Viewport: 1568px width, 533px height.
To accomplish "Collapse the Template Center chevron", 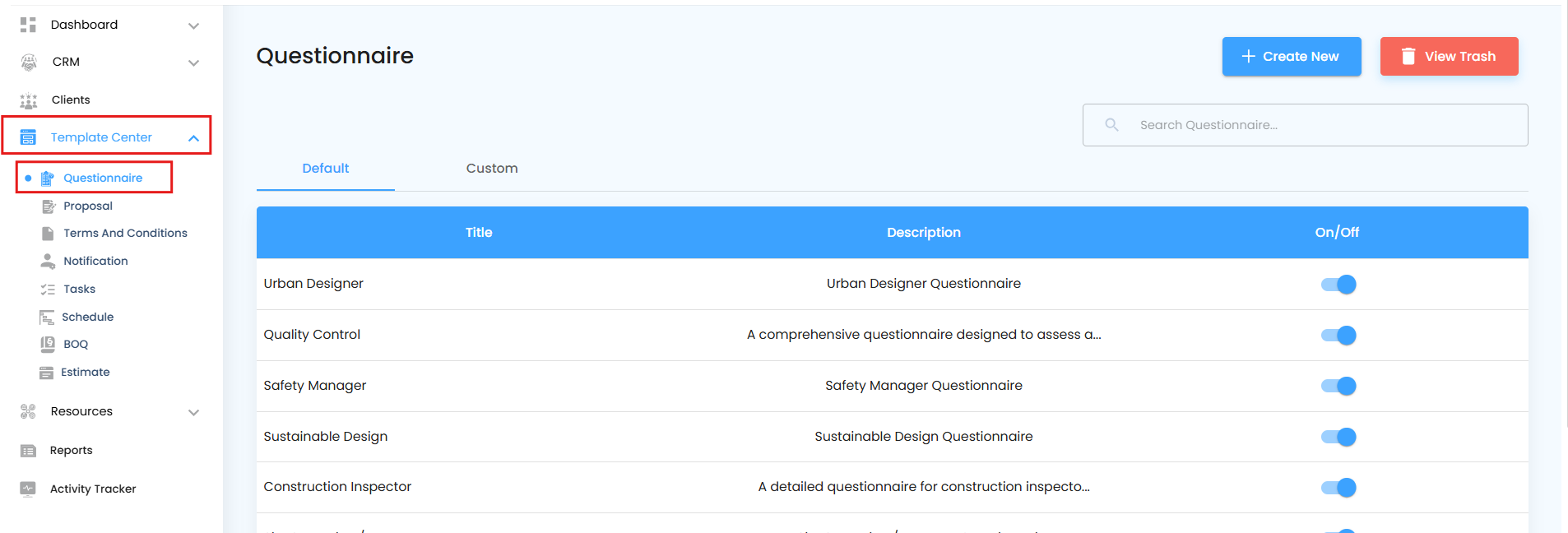I will click(x=193, y=138).
